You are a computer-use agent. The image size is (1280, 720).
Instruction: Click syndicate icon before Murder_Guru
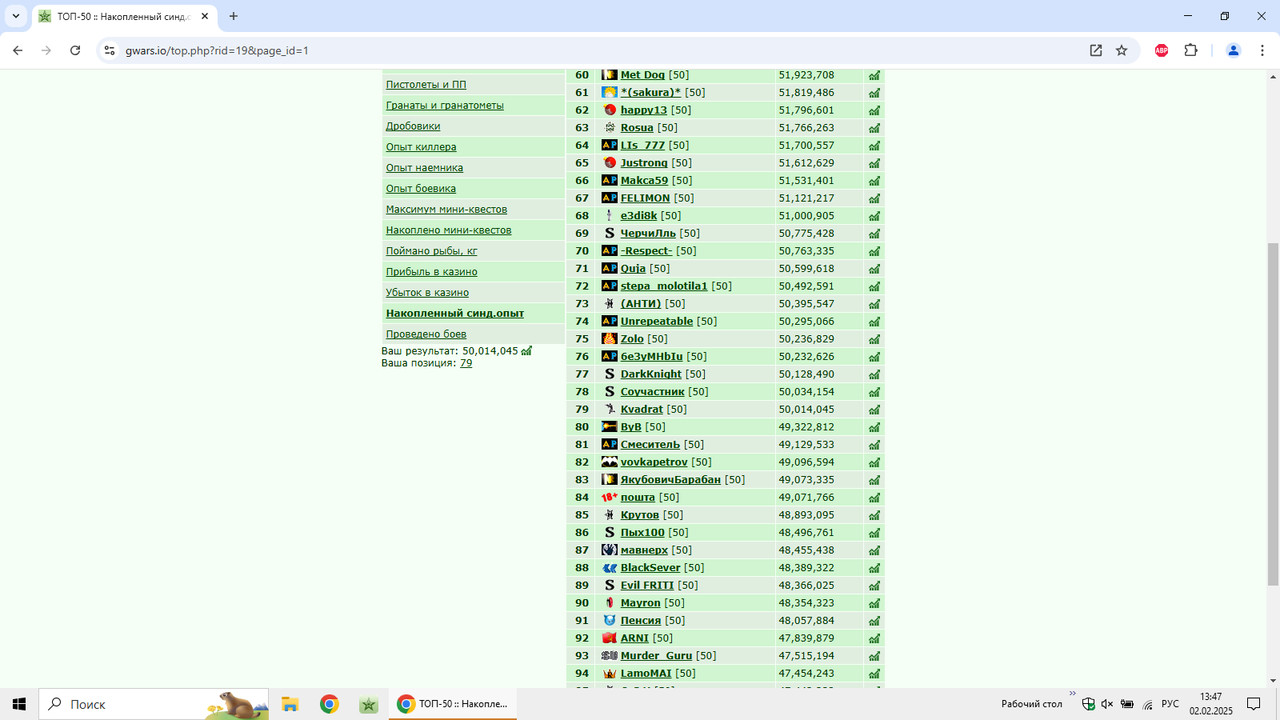[x=610, y=656]
